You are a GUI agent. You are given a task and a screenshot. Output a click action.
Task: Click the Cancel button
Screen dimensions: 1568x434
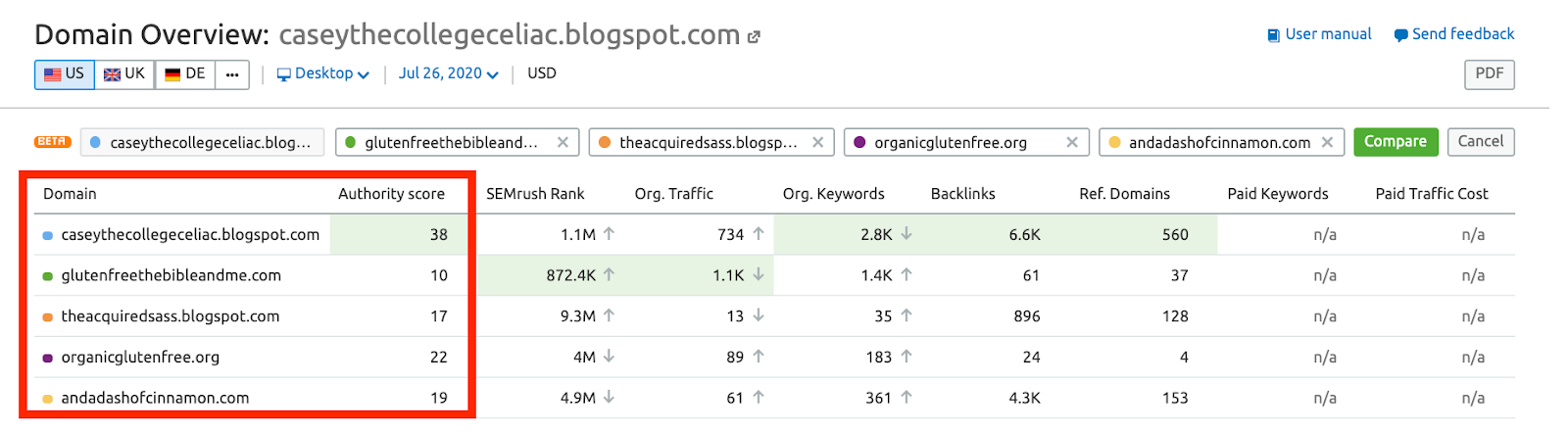click(1480, 142)
